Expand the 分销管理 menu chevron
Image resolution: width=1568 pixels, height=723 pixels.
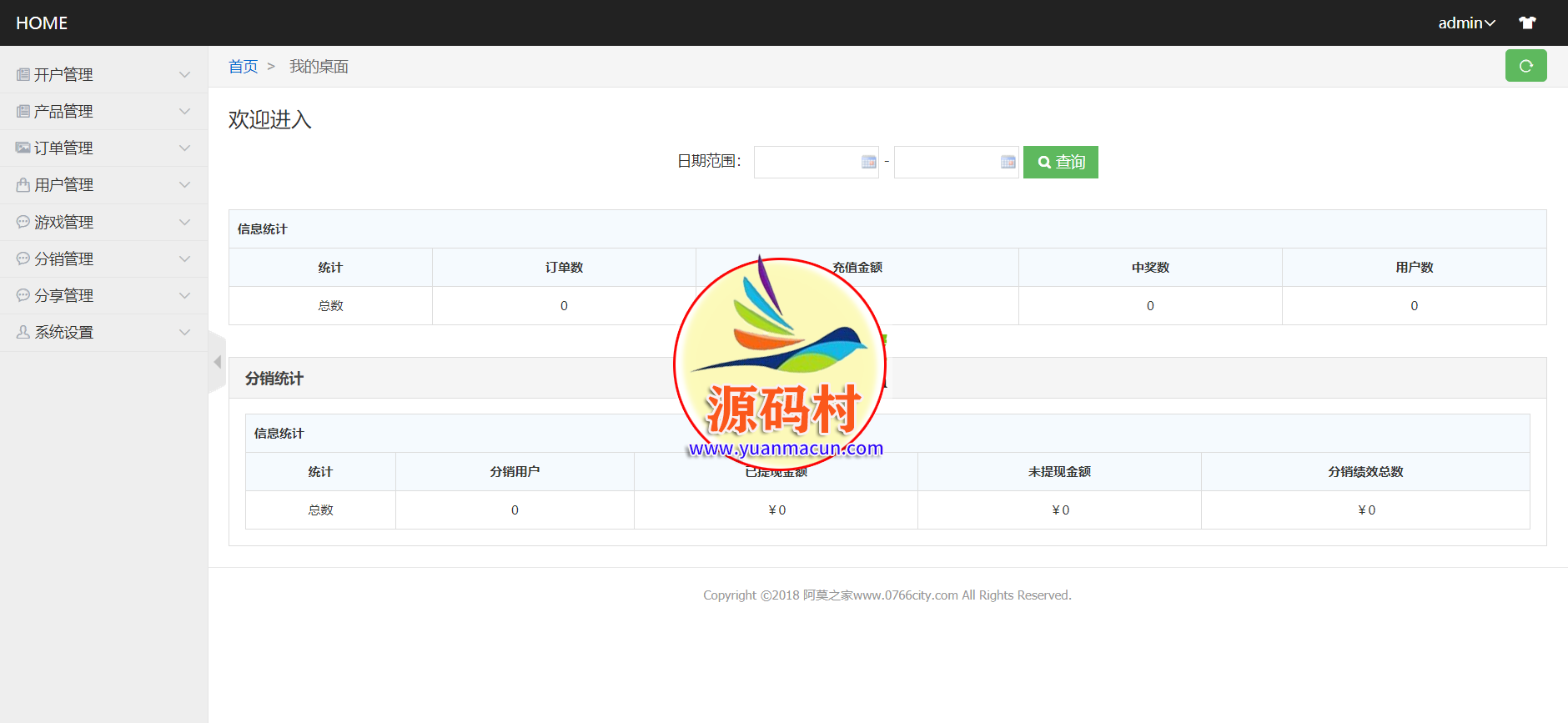(184, 259)
